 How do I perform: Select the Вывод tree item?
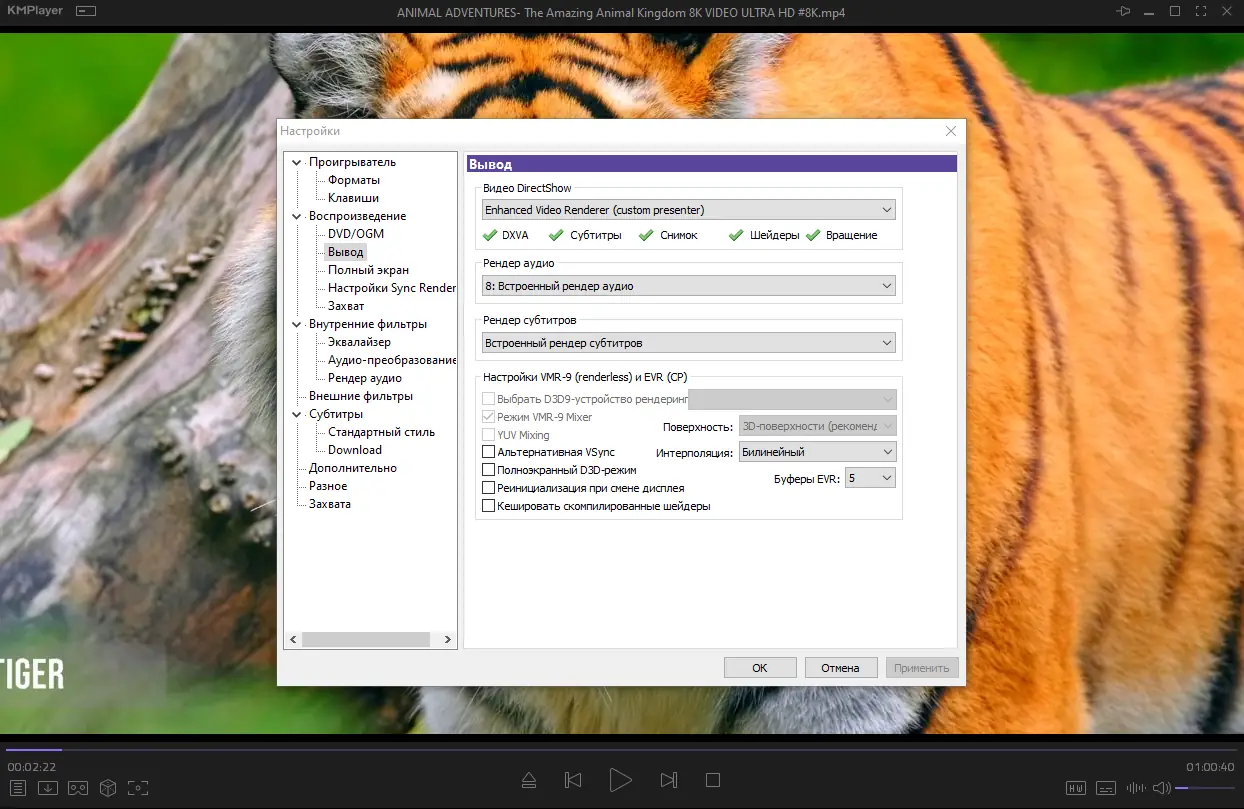pos(346,252)
